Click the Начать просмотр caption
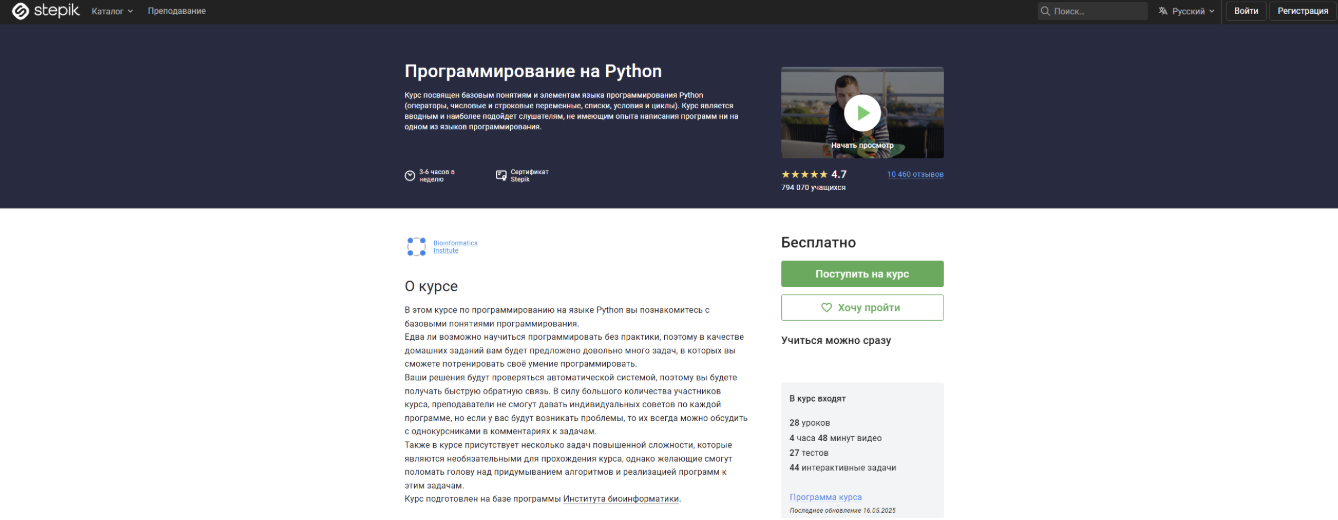The height and width of the screenshot is (520, 1338). pyautogui.click(x=862, y=145)
